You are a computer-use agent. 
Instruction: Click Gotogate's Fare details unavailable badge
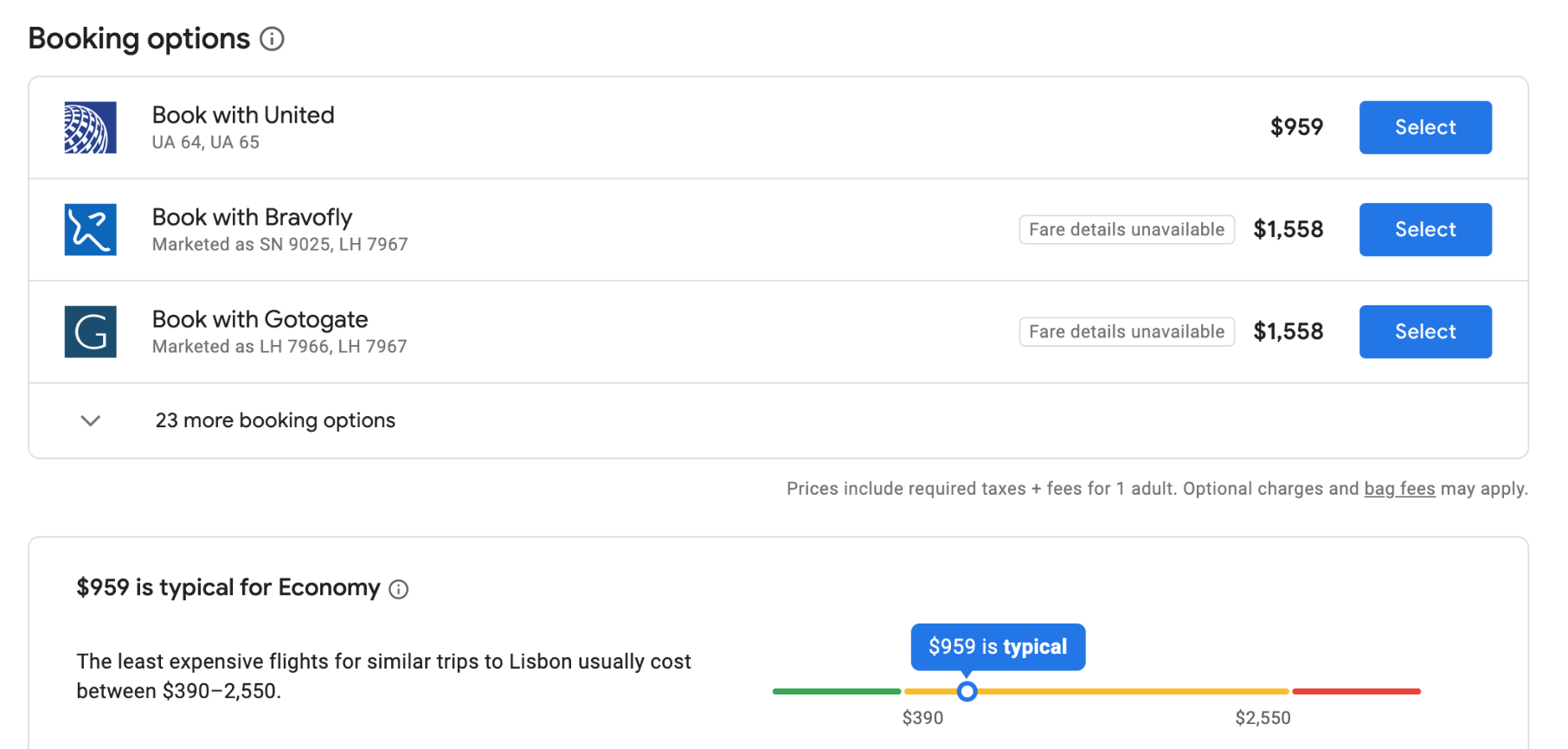[x=1126, y=332]
